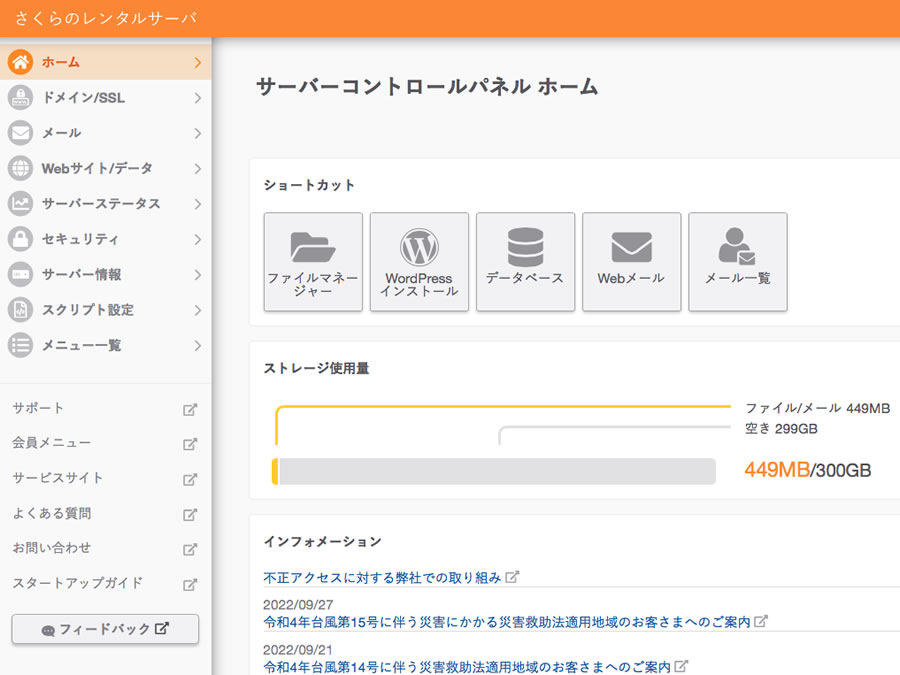Viewport: 900px width, 675px height.
Task: Click external link icon beside よくある質問
Action: pos(190,514)
